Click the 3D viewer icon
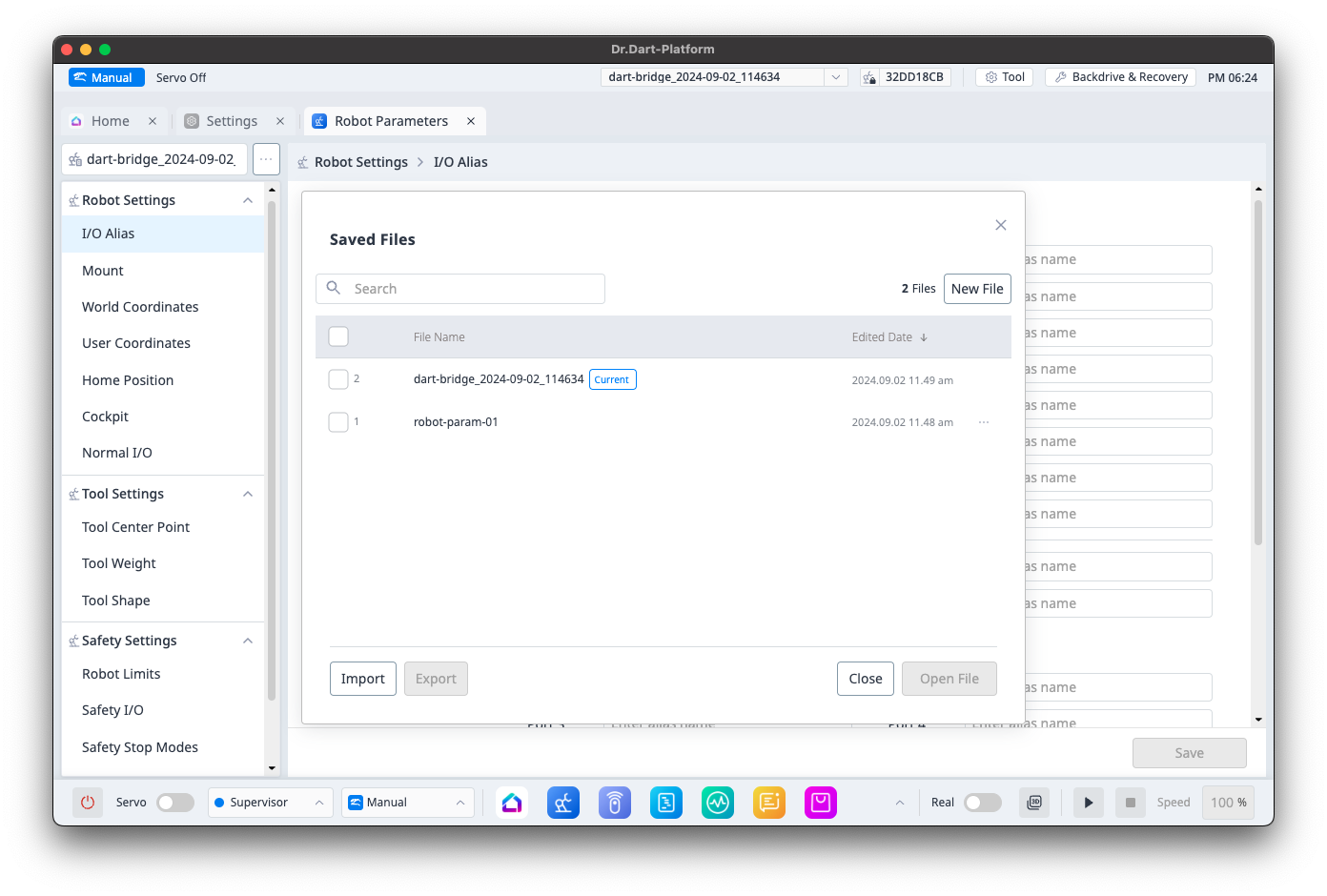Screen dimensions: 1327x896 (x=1034, y=803)
